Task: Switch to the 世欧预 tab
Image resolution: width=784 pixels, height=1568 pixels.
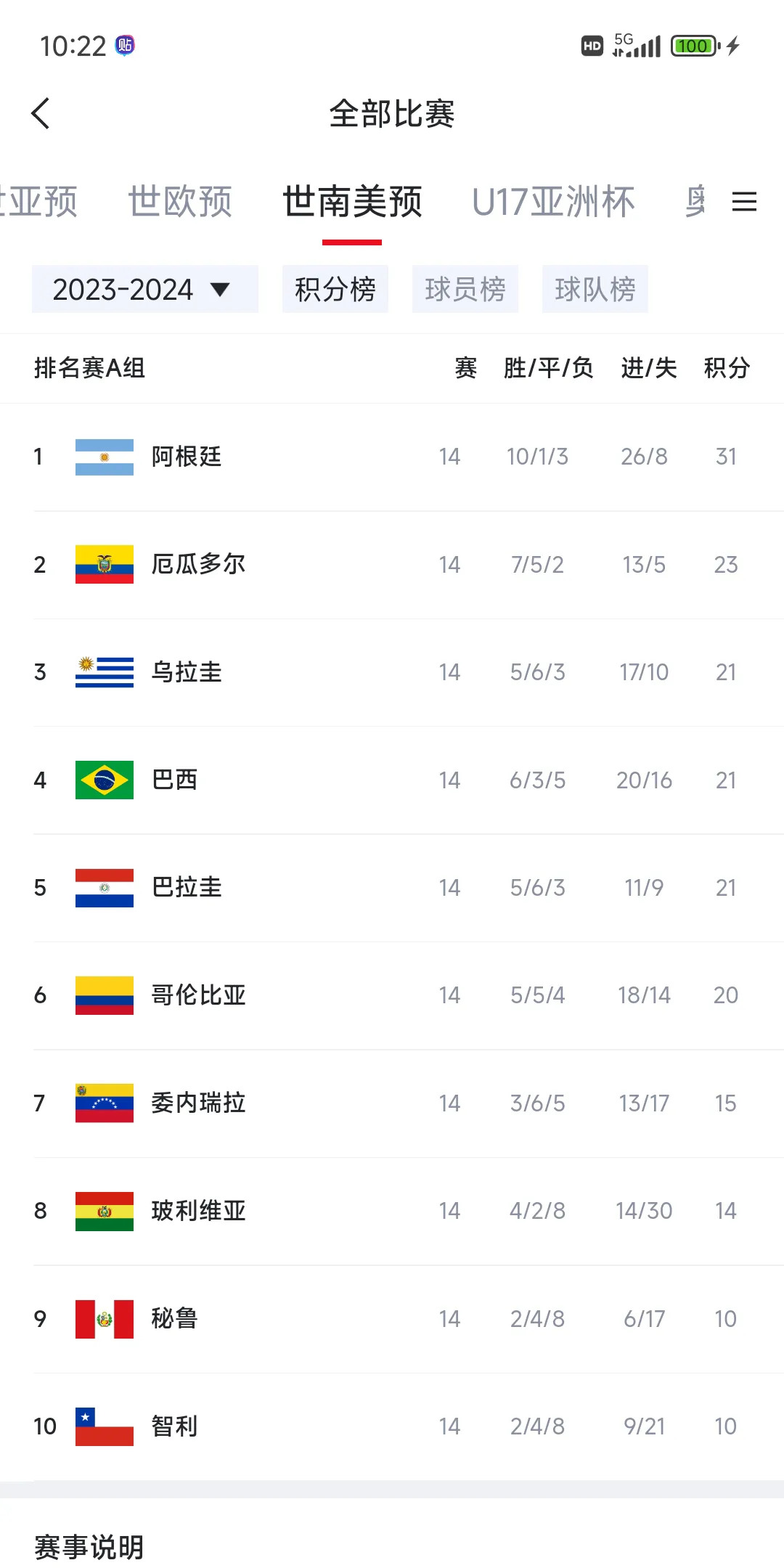Action: click(x=180, y=201)
